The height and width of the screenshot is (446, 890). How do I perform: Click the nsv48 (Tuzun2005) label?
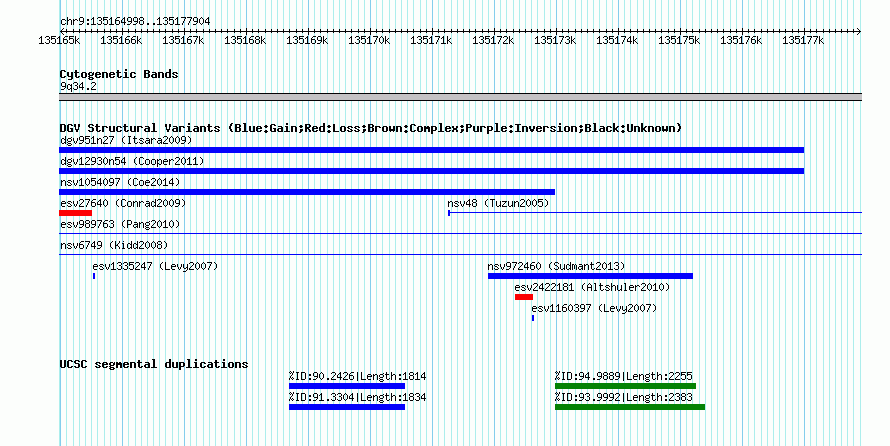pos(498,203)
